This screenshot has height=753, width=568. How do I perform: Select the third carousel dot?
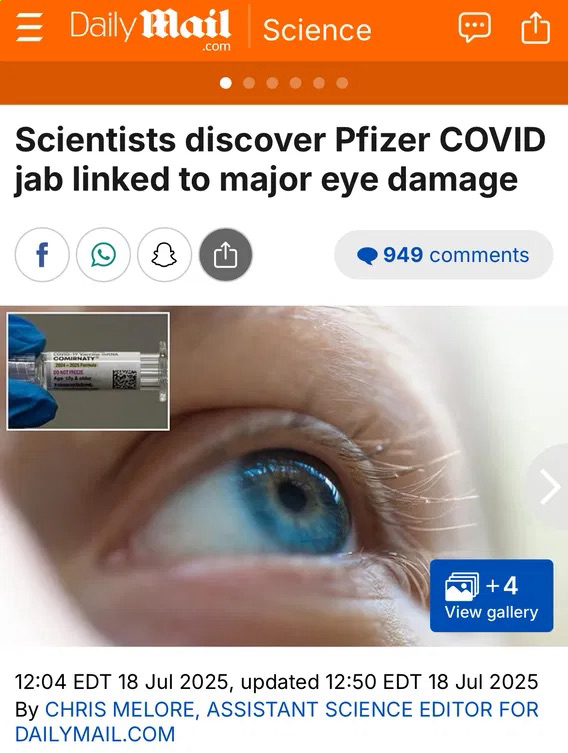click(x=272, y=83)
